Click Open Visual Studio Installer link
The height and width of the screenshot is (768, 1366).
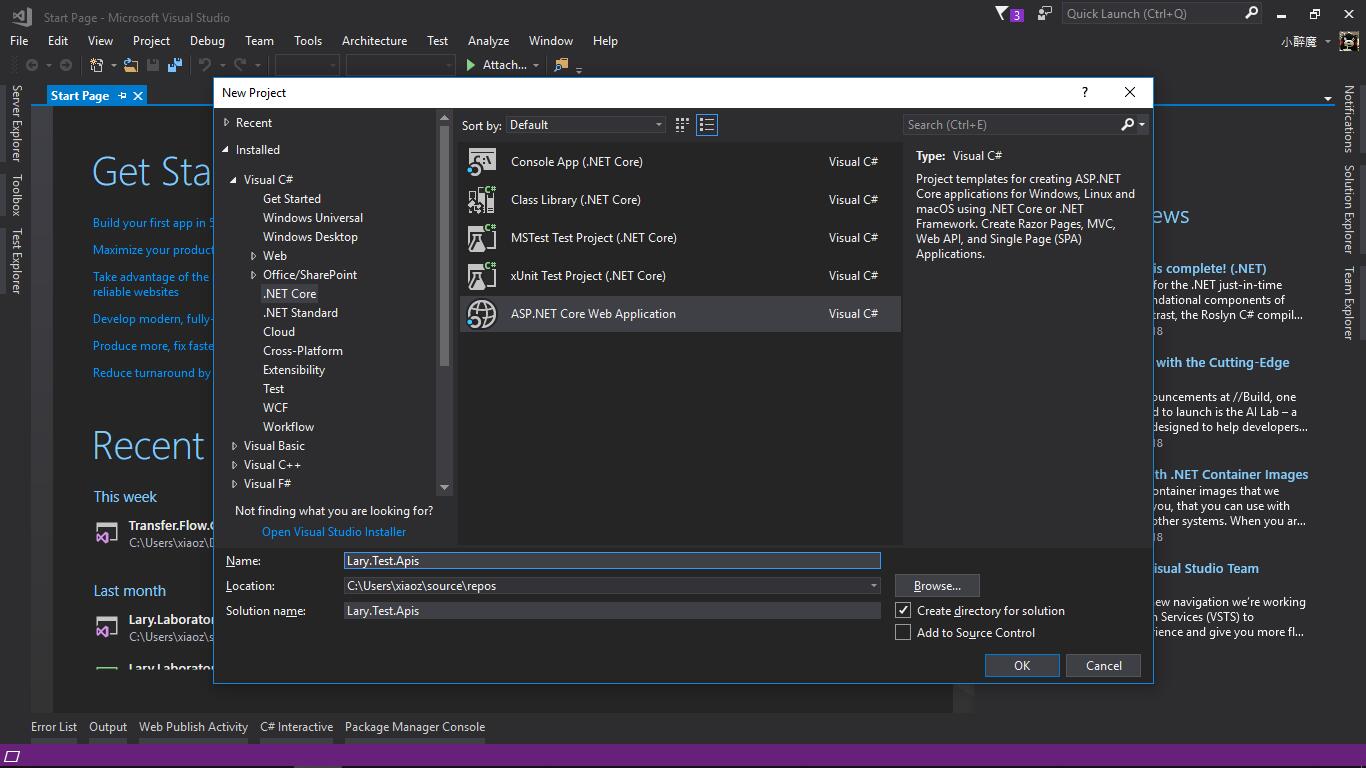[334, 532]
